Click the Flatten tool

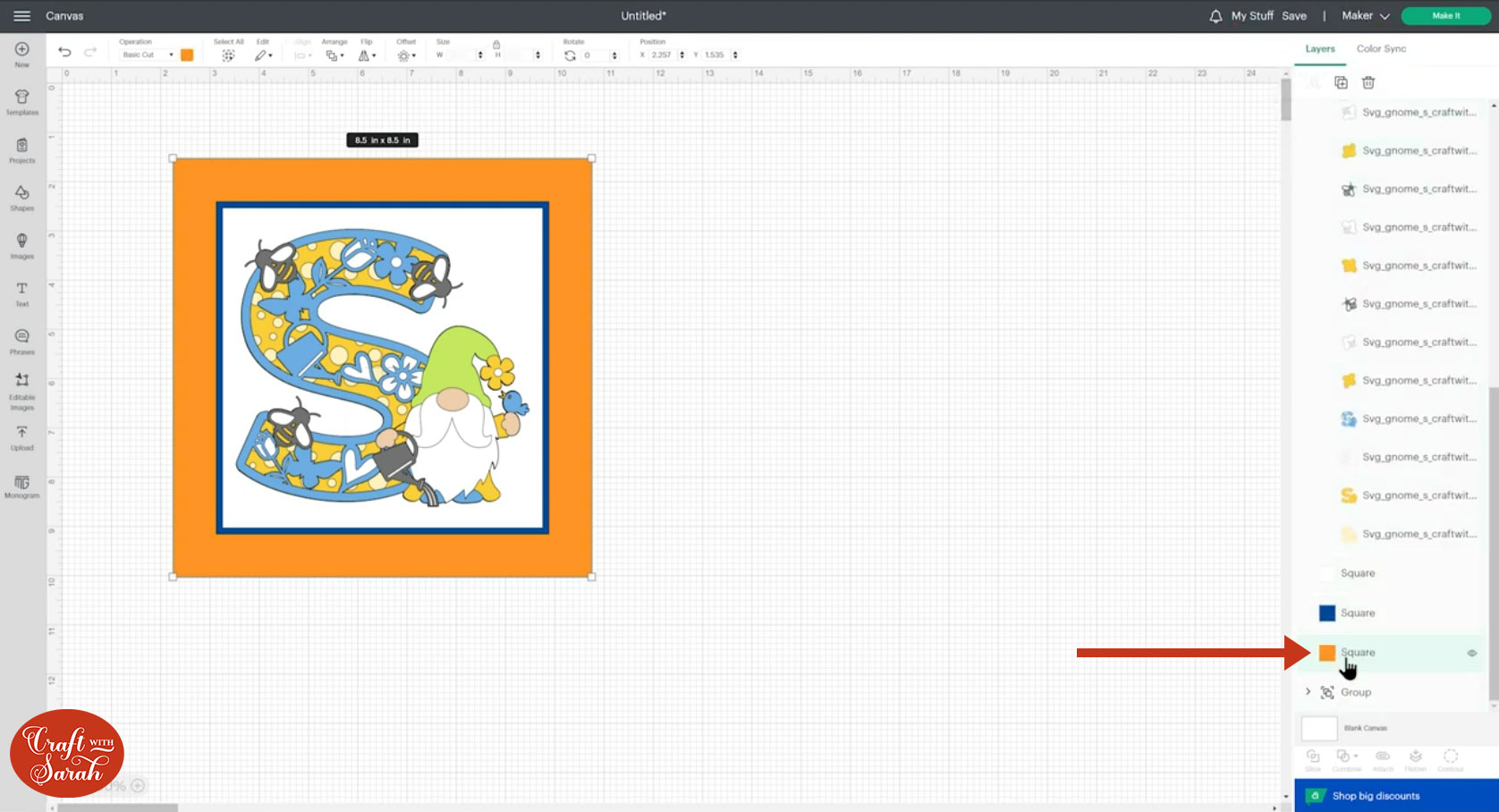(x=1416, y=760)
